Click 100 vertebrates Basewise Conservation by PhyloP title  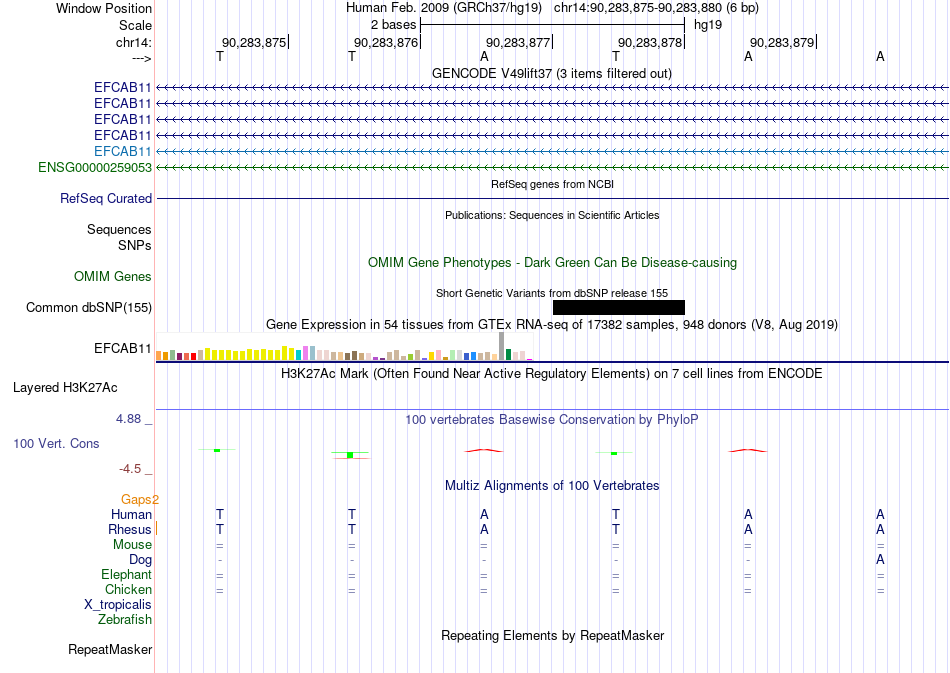(x=551, y=420)
